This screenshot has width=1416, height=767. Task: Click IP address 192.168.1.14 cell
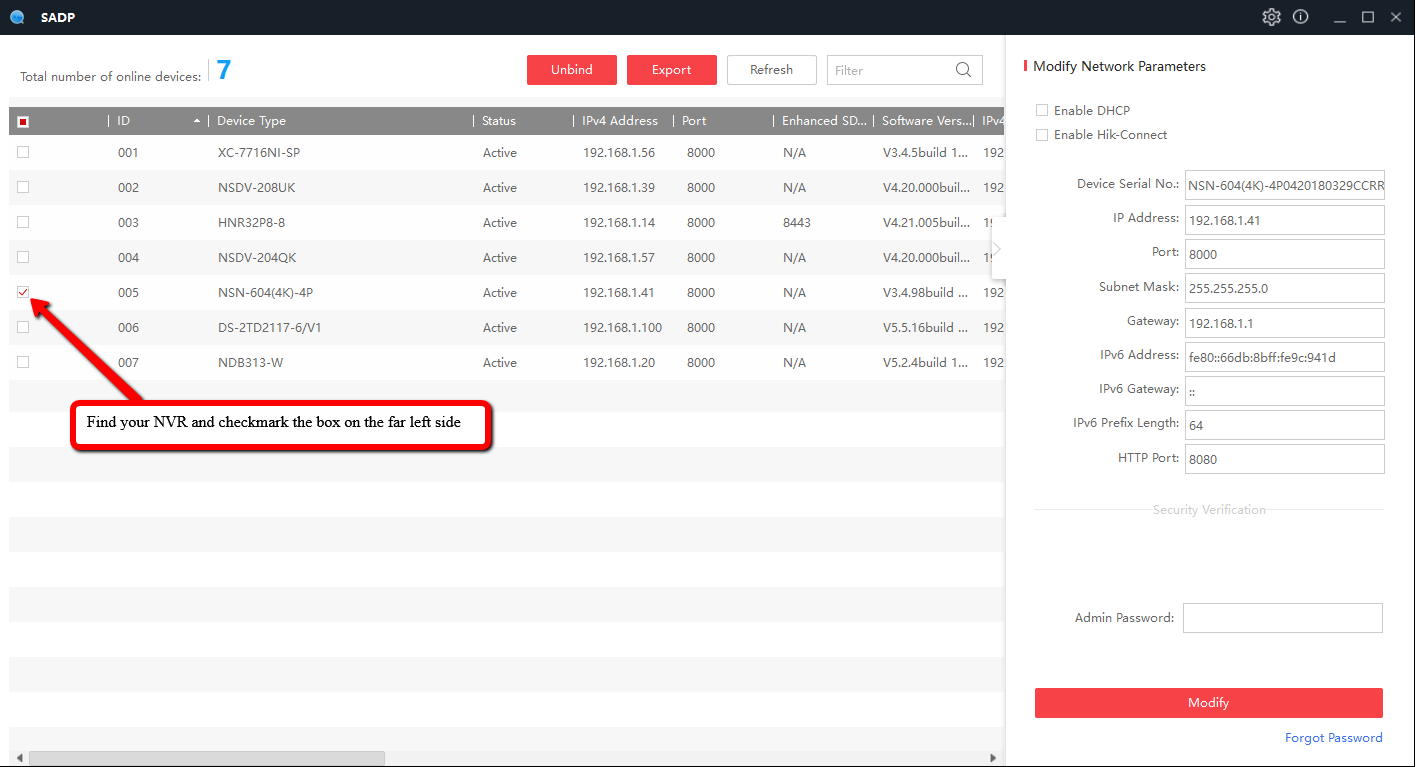(619, 223)
